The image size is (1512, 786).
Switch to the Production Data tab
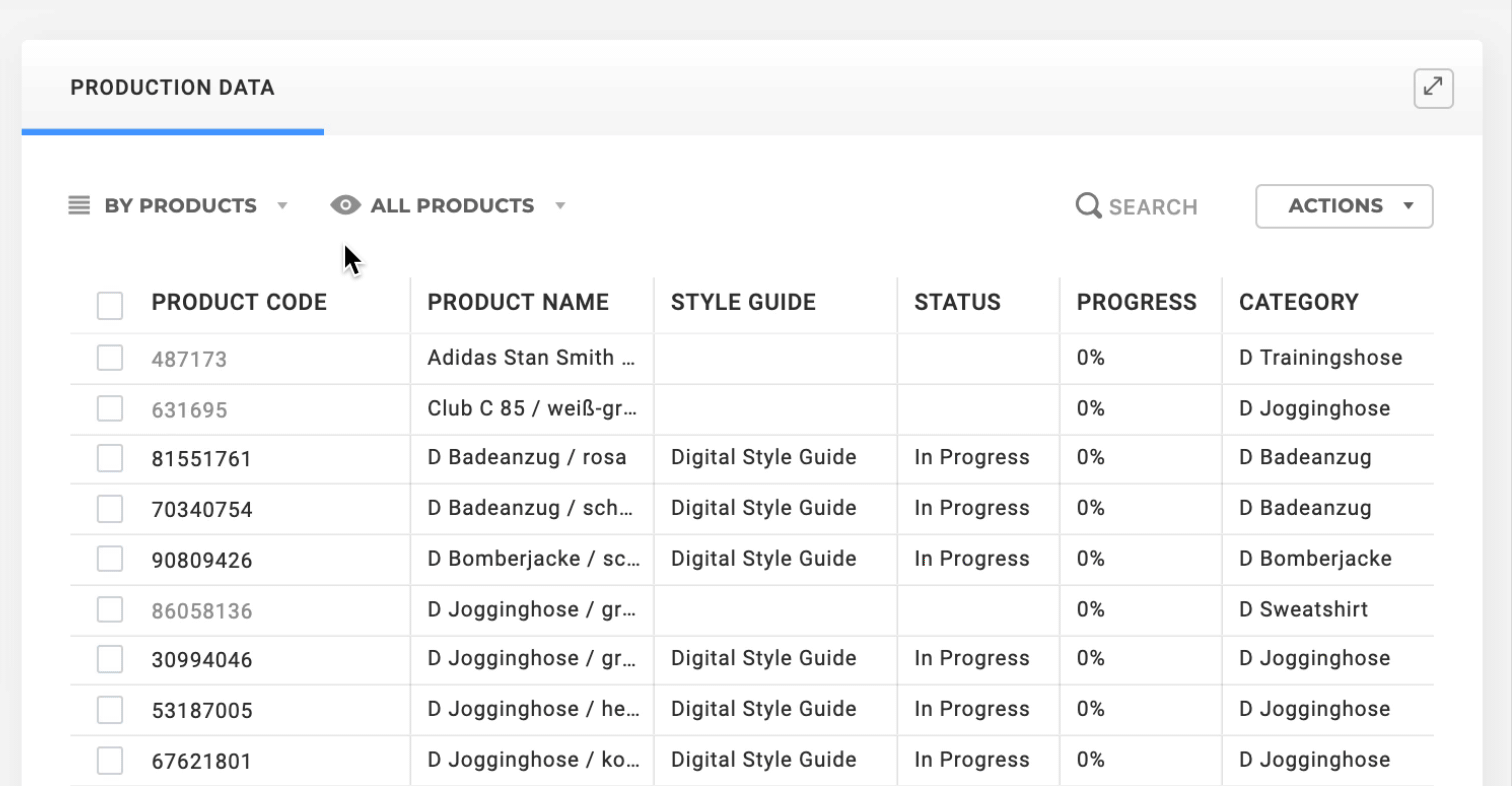pyautogui.click(x=172, y=88)
